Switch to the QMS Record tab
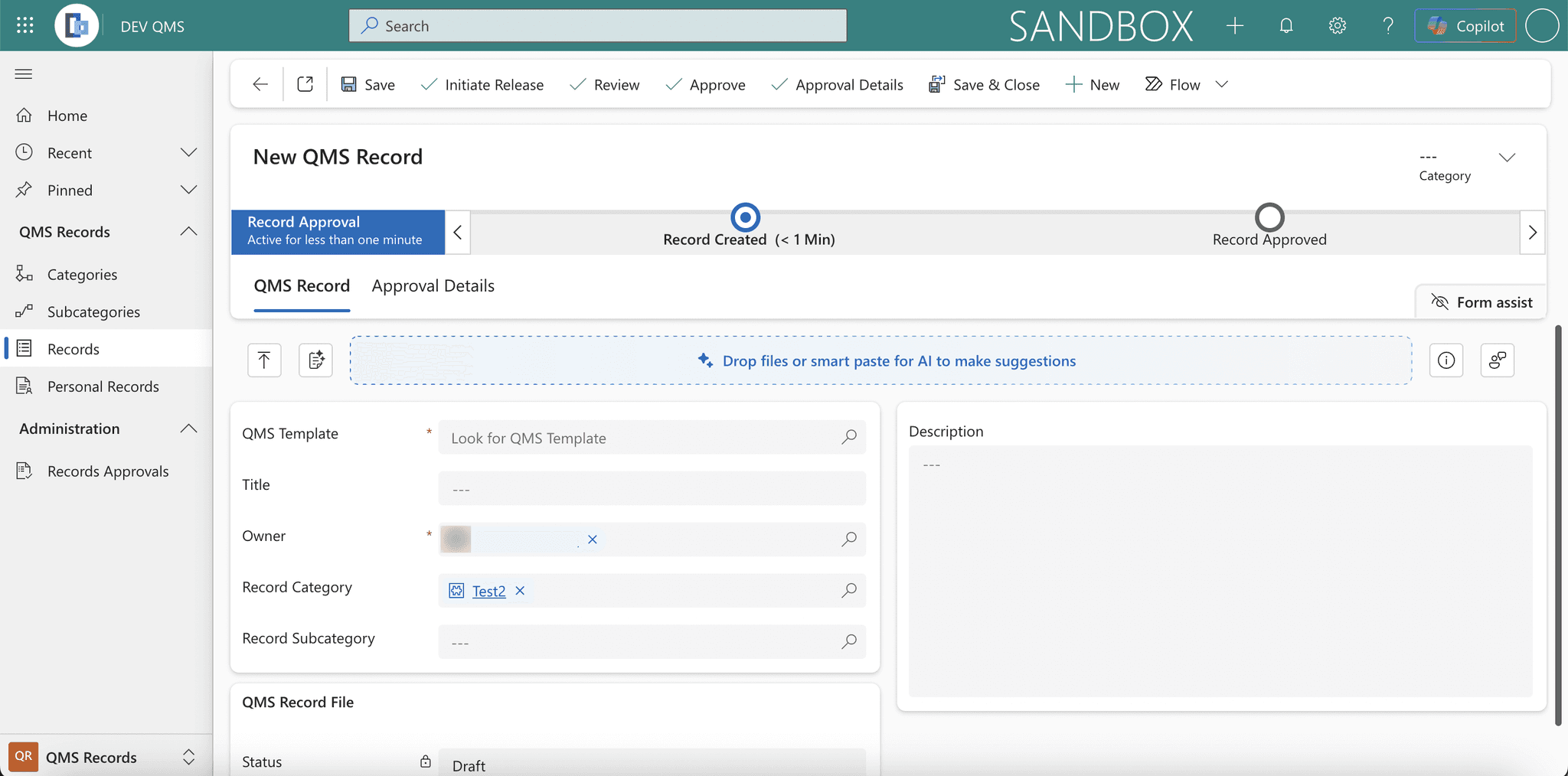Screen dimensions: 1568x776 click(x=302, y=286)
